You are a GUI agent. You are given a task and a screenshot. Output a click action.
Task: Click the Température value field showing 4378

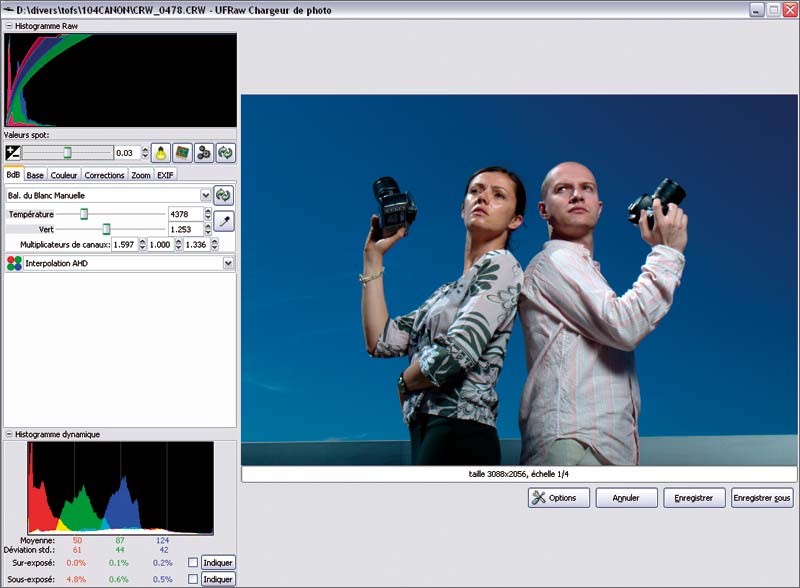pos(184,214)
